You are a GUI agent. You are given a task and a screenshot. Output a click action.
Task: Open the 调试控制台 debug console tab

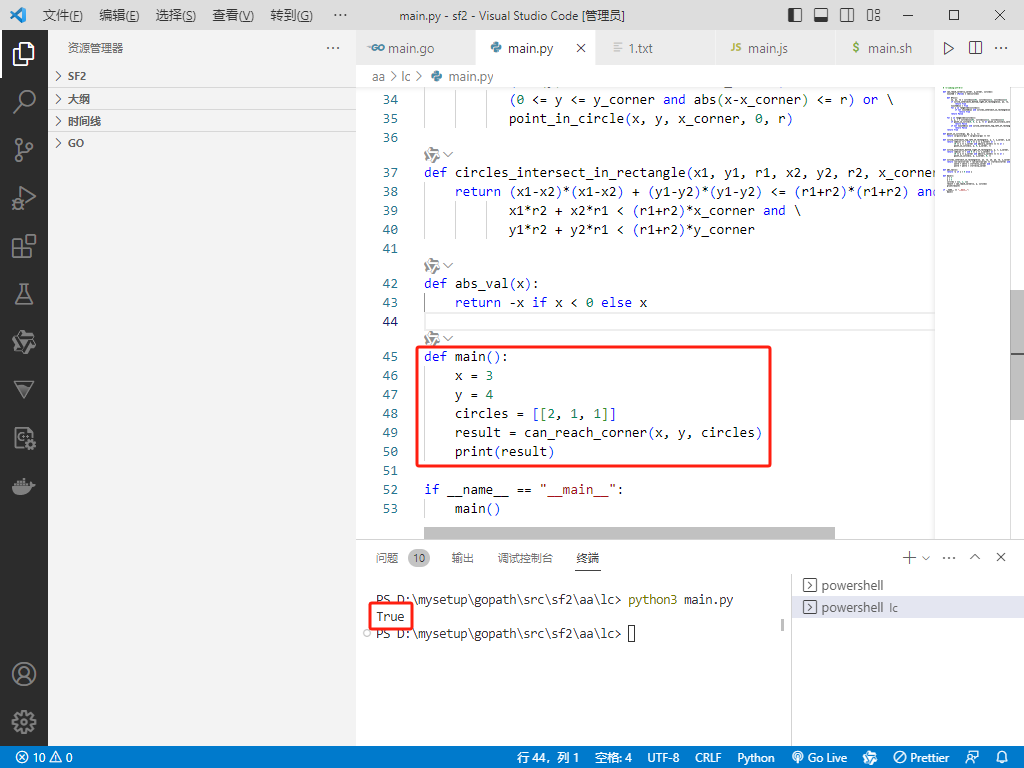525,558
